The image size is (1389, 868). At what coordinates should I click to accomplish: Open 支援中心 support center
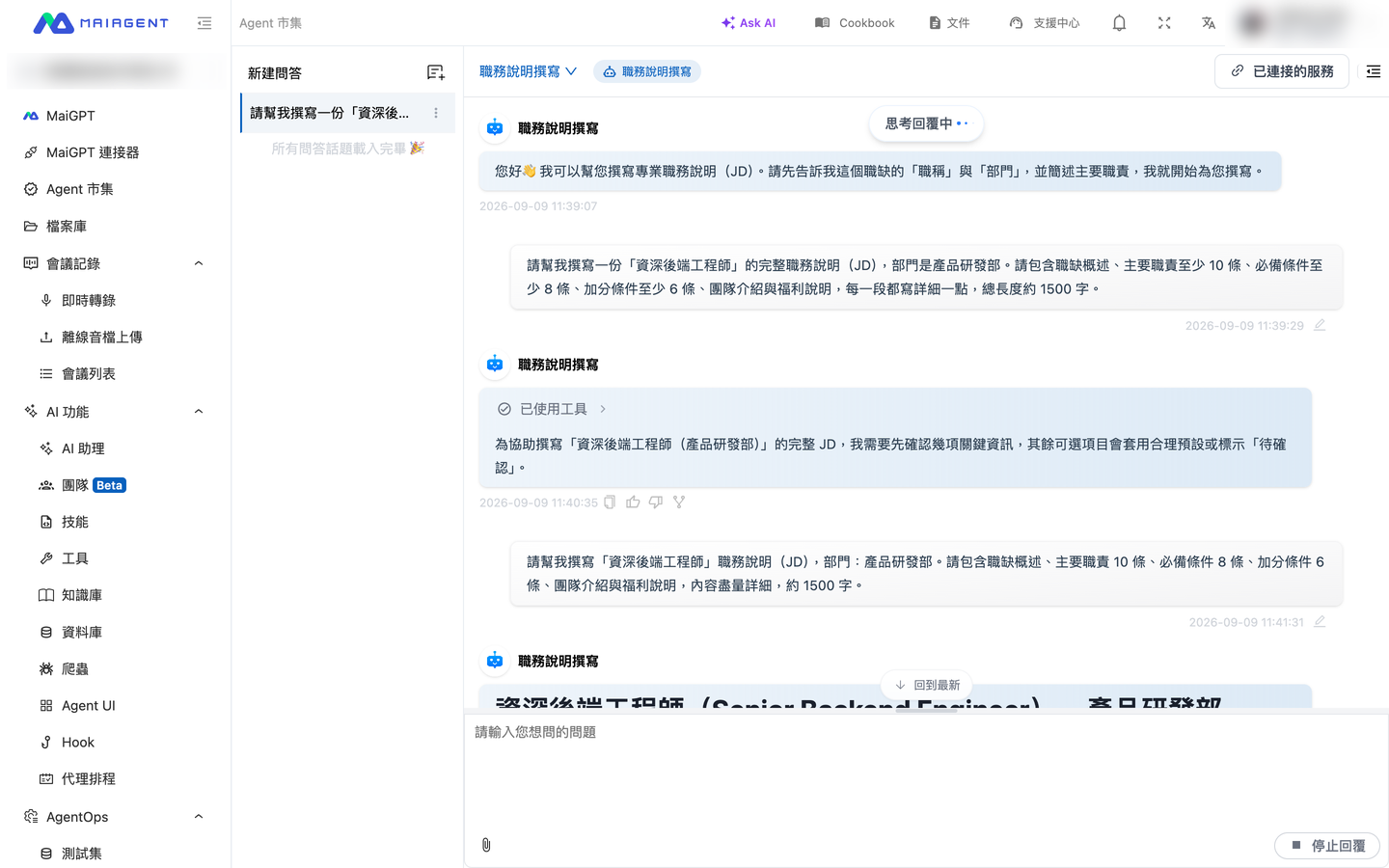point(1045,23)
